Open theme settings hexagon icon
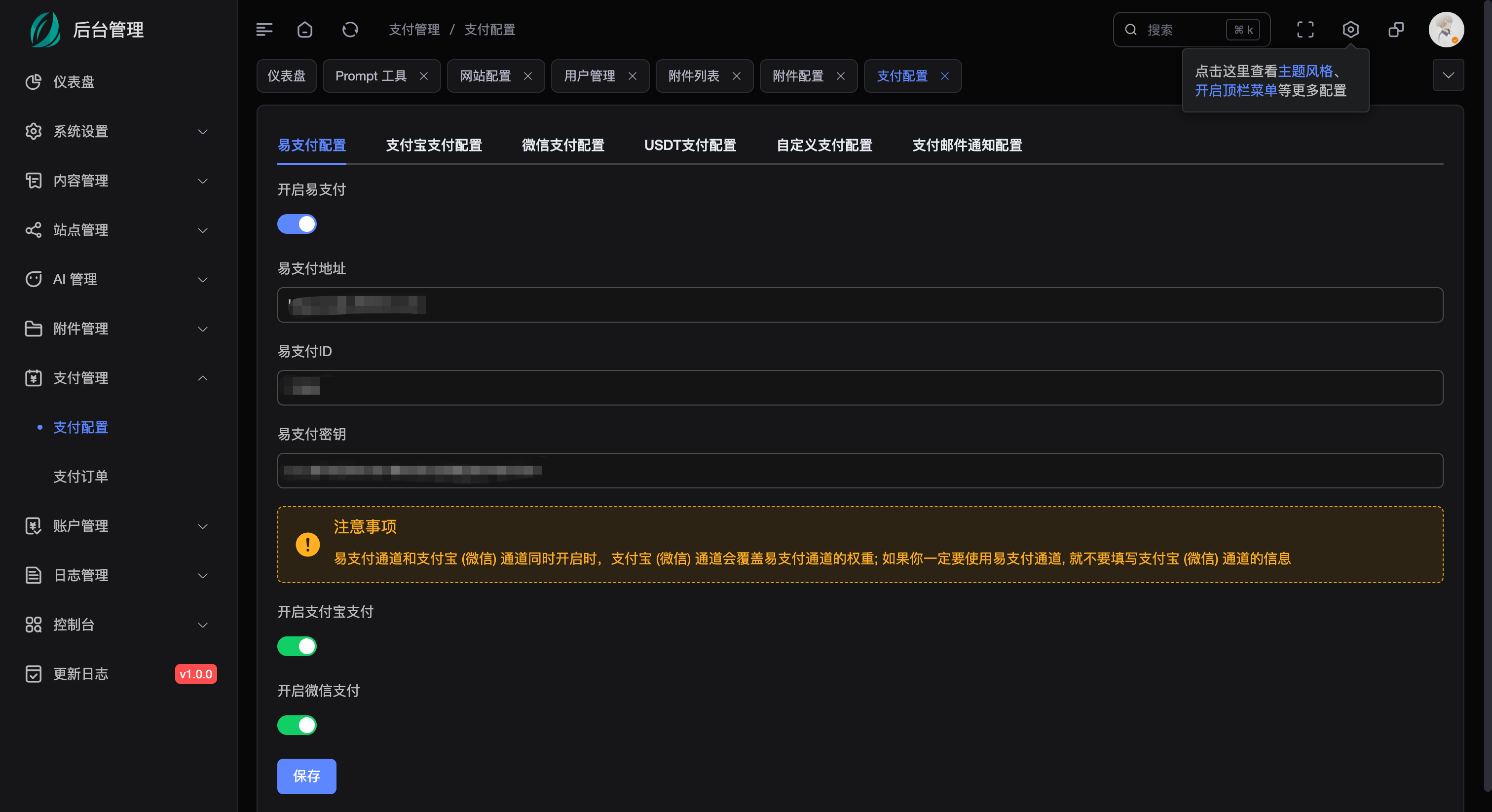Viewport: 1492px width, 812px height. [x=1350, y=30]
